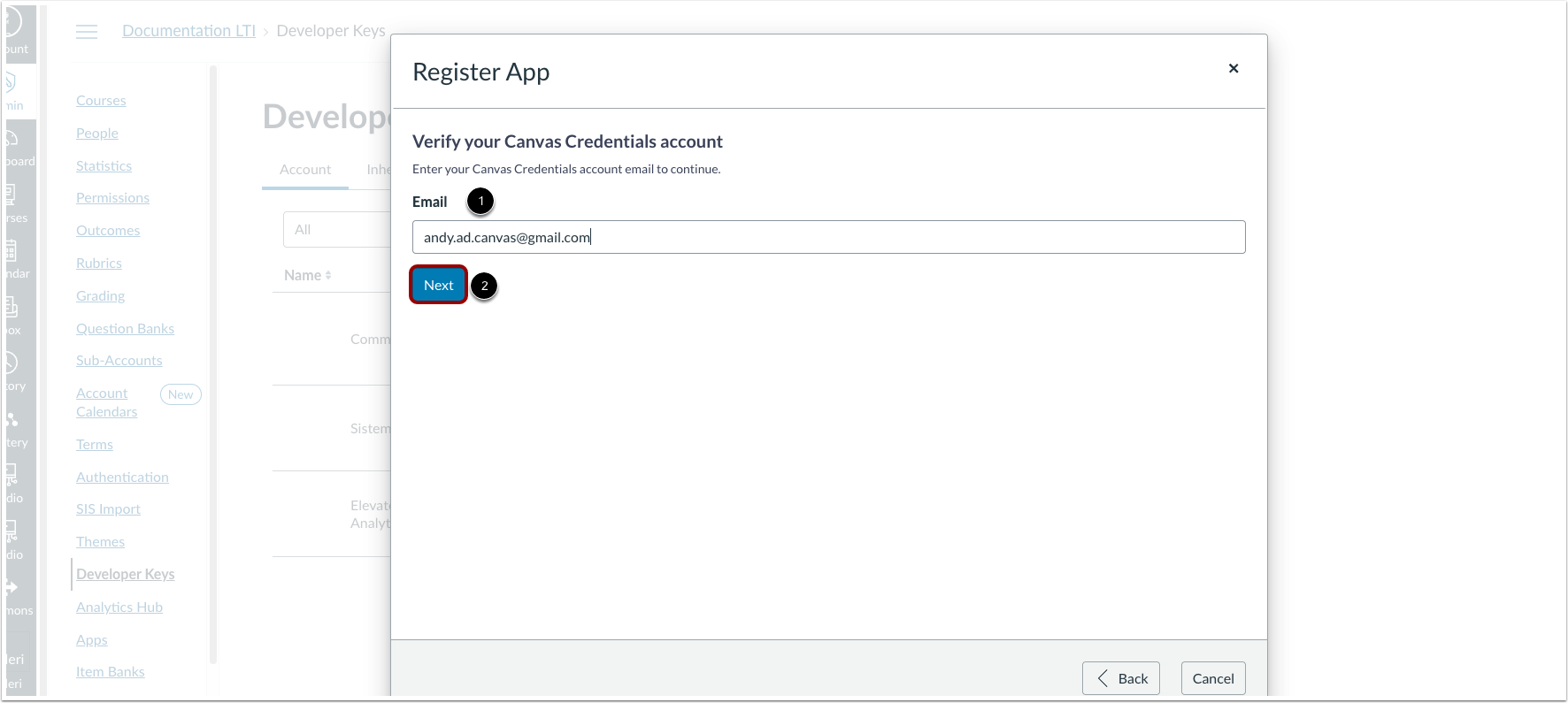
Task: Open the Question Banks link
Action: (125, 329)
